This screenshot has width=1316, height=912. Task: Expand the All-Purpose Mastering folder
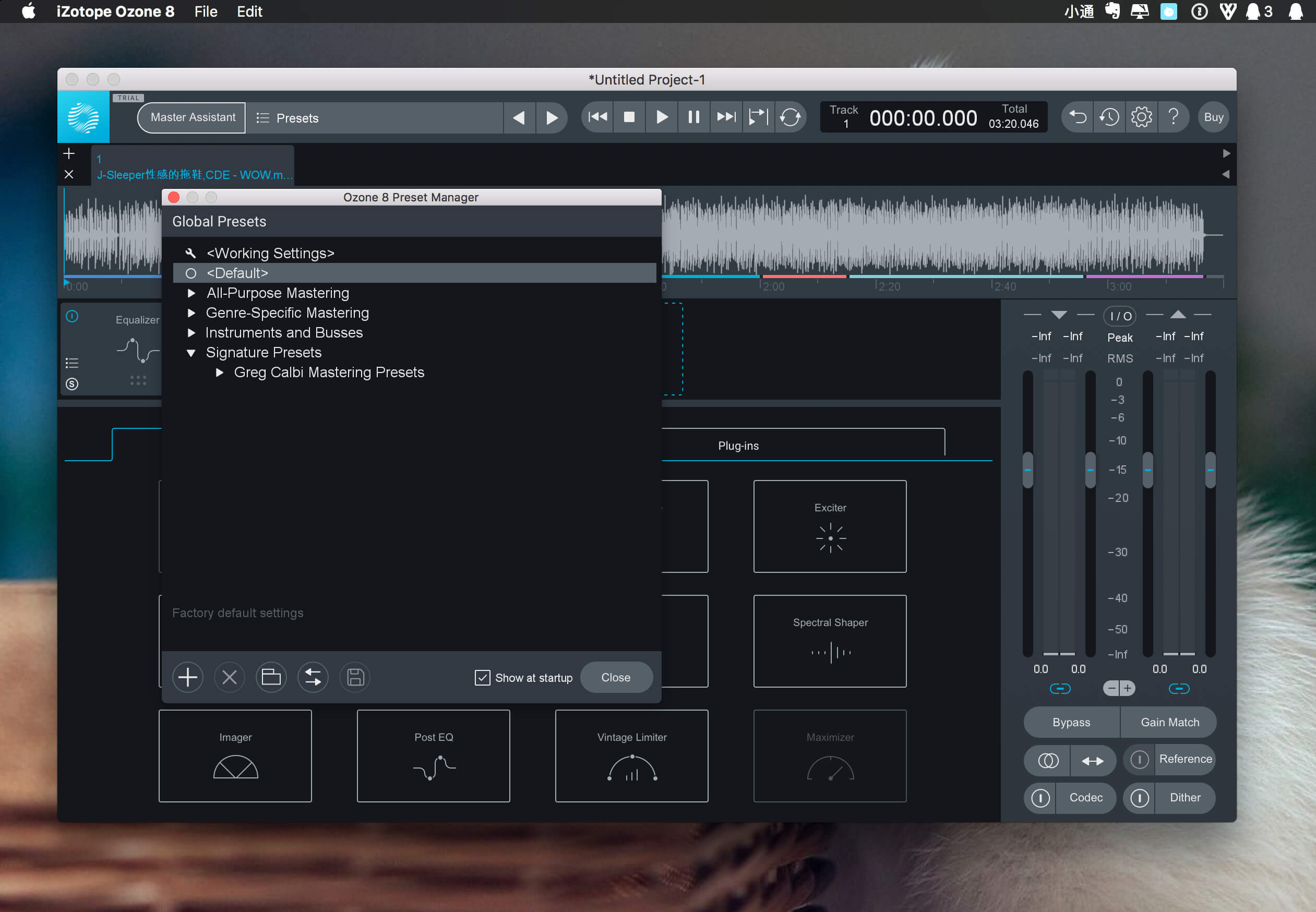pos(192,293)
